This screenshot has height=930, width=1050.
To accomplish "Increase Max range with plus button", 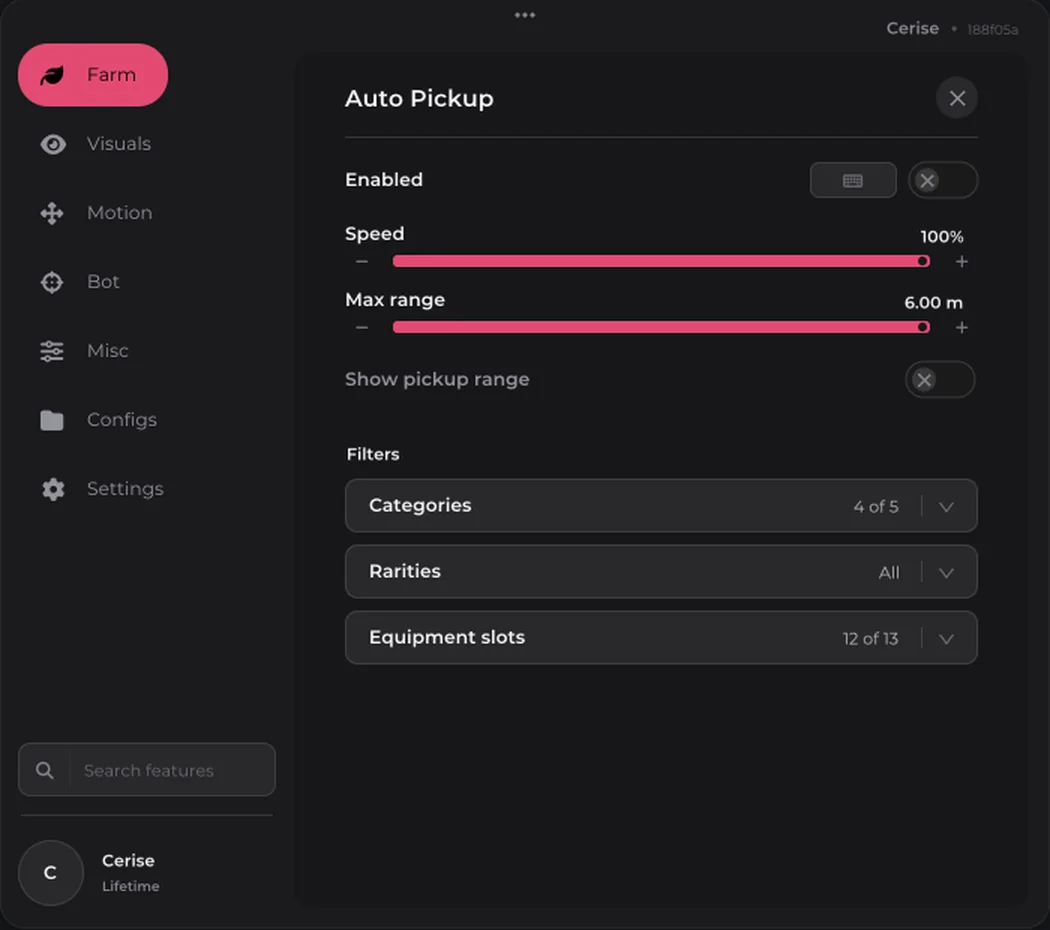I will [x=962, y=327].
